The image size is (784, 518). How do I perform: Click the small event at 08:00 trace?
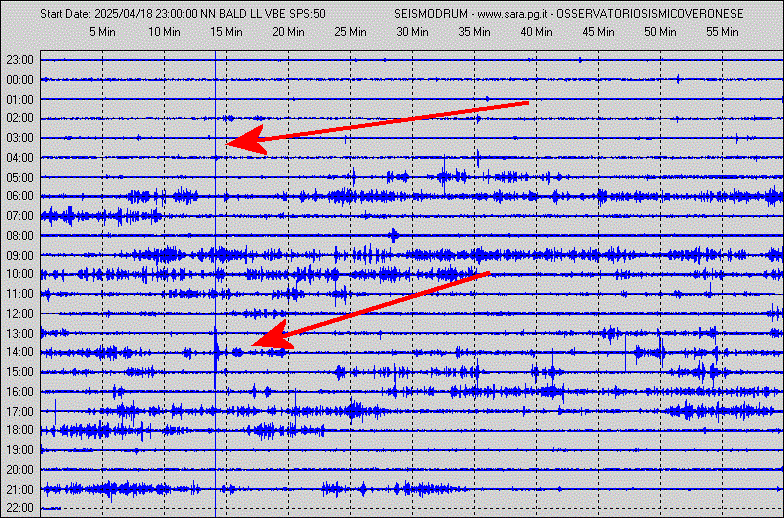coord(394,235)
